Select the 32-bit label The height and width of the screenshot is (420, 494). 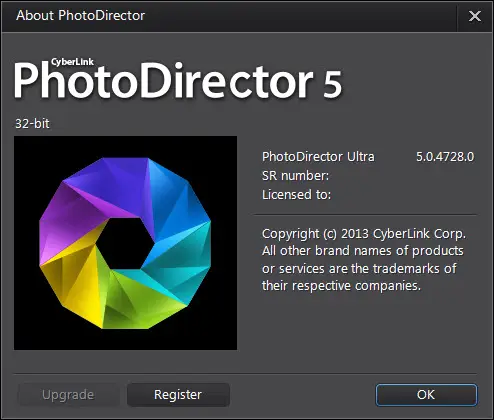click(32, 124)
